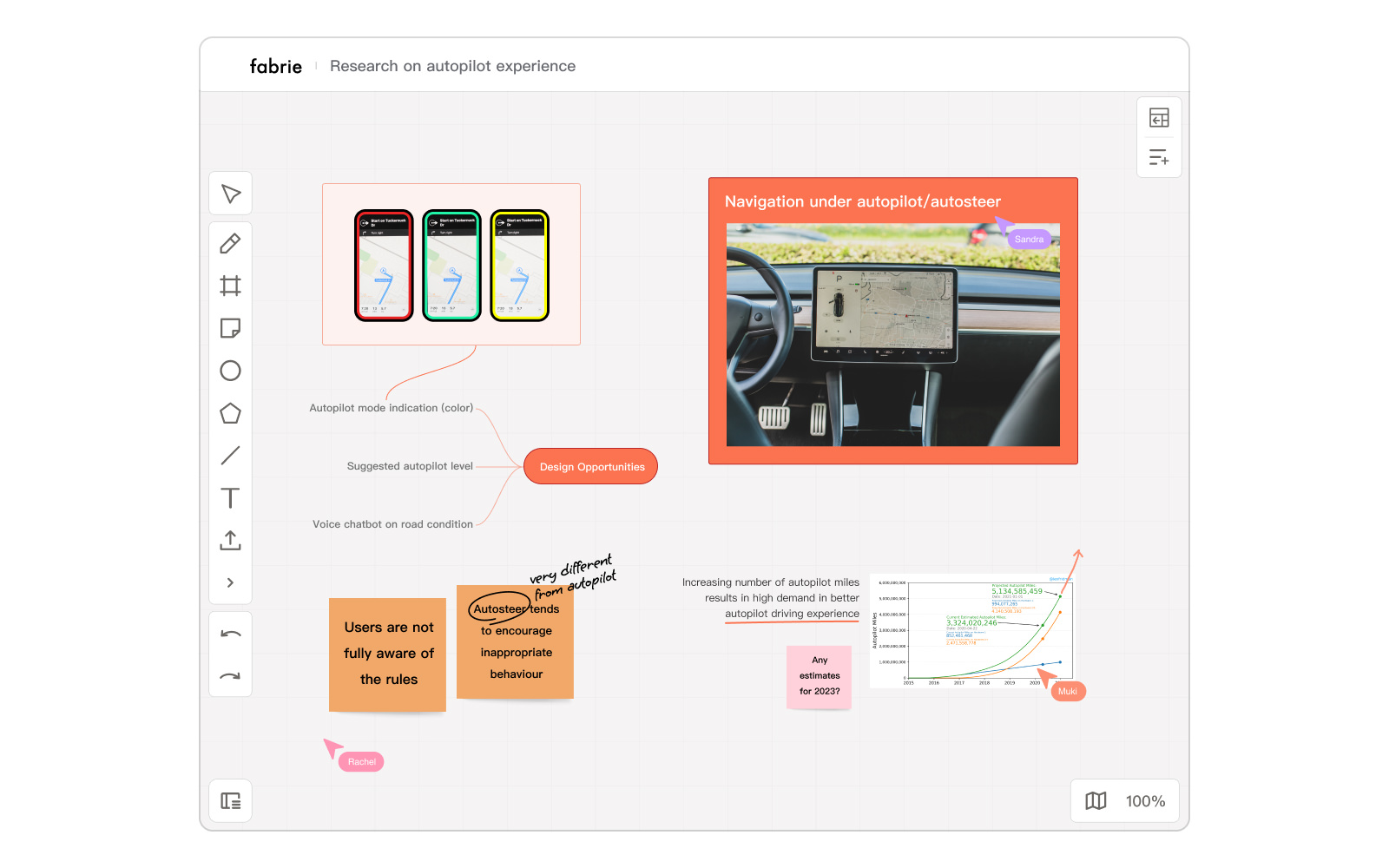This screenshot has height=868, width=1389.
Task: Select the yellow-bordered phone mockup
Action: [x=520, y=266]
